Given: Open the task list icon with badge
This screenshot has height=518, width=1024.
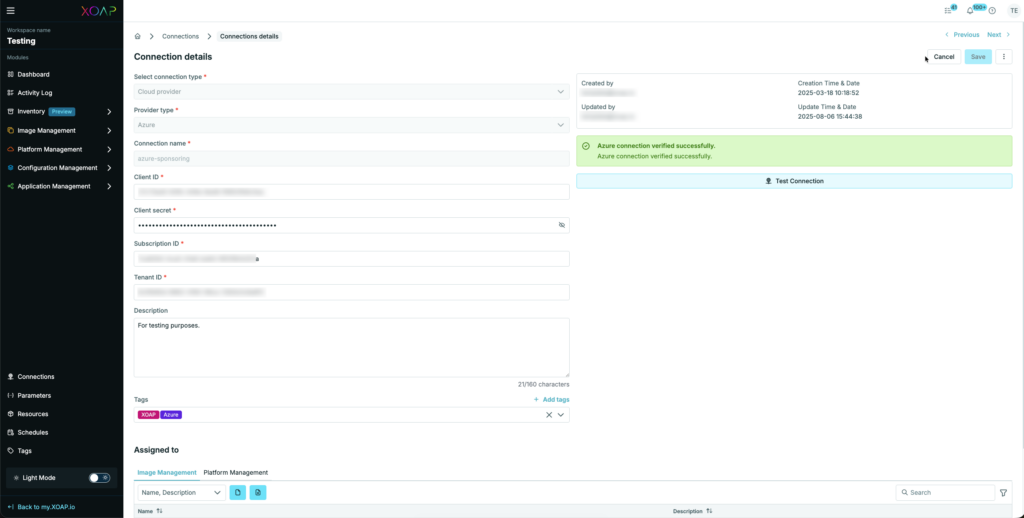Looking at the screenshot, I should click(948, 10).
